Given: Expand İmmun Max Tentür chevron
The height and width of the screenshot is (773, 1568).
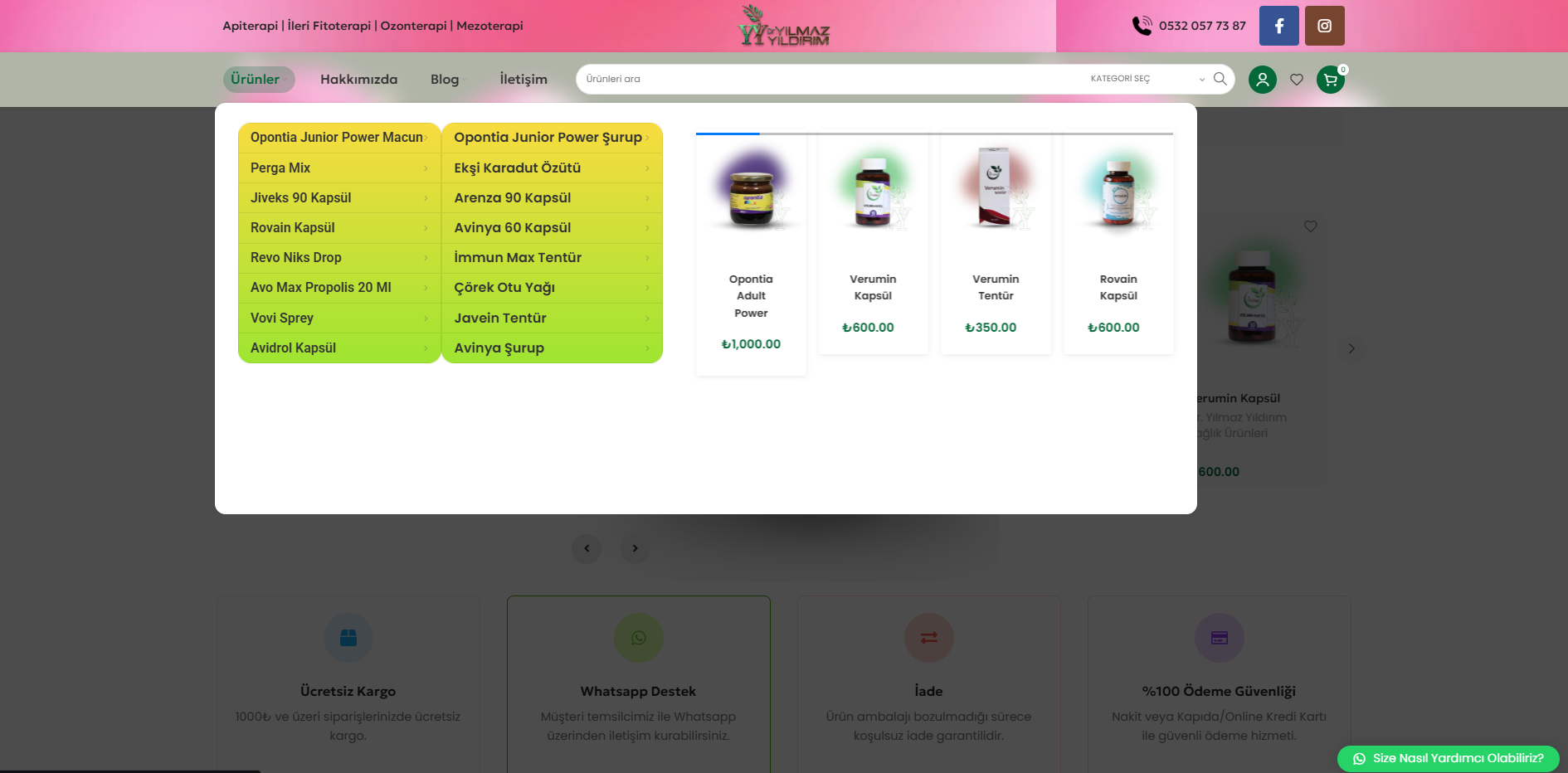Looking at the screenshot, I should (648, 257).
